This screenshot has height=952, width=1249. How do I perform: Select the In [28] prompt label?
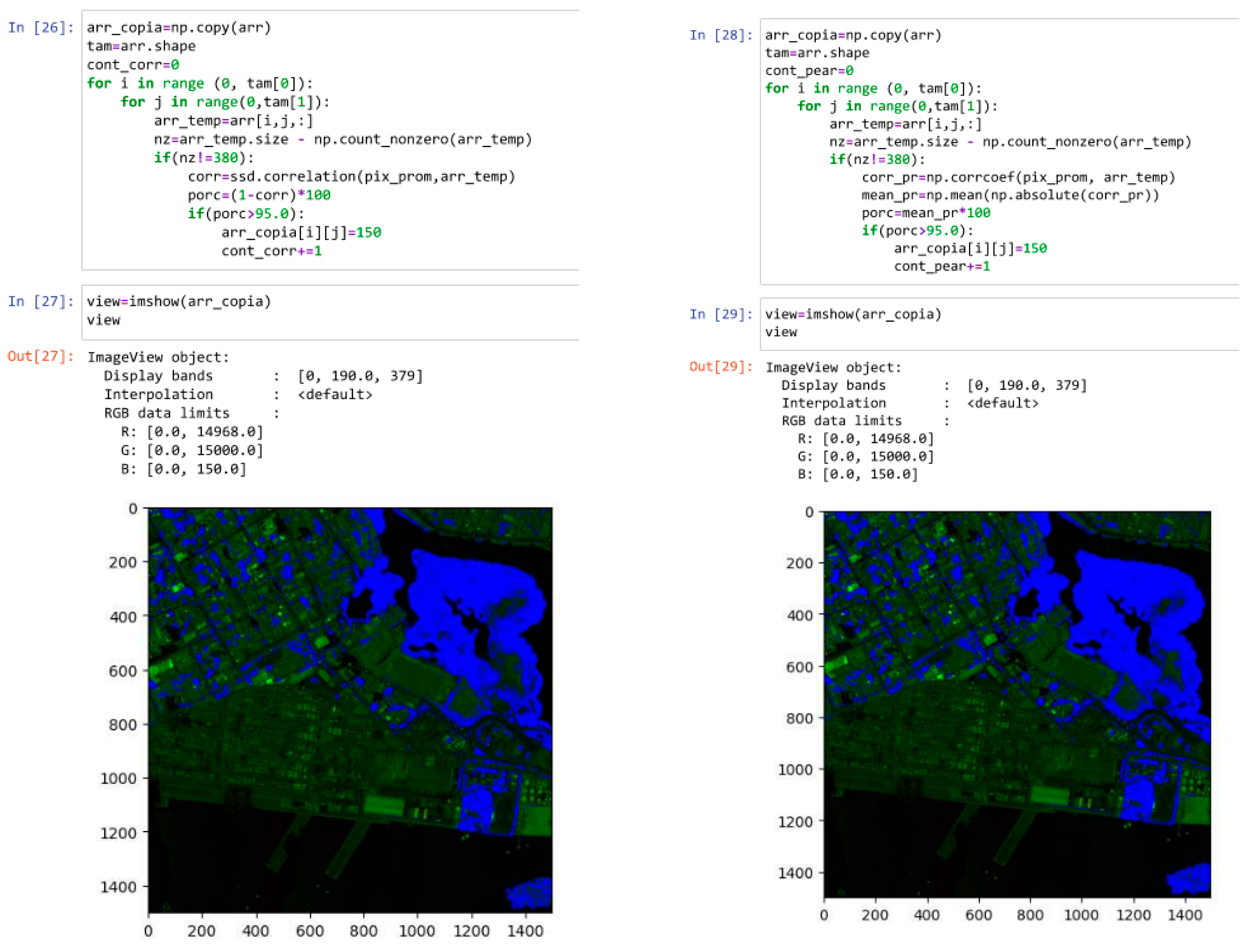tap(721, 35)
